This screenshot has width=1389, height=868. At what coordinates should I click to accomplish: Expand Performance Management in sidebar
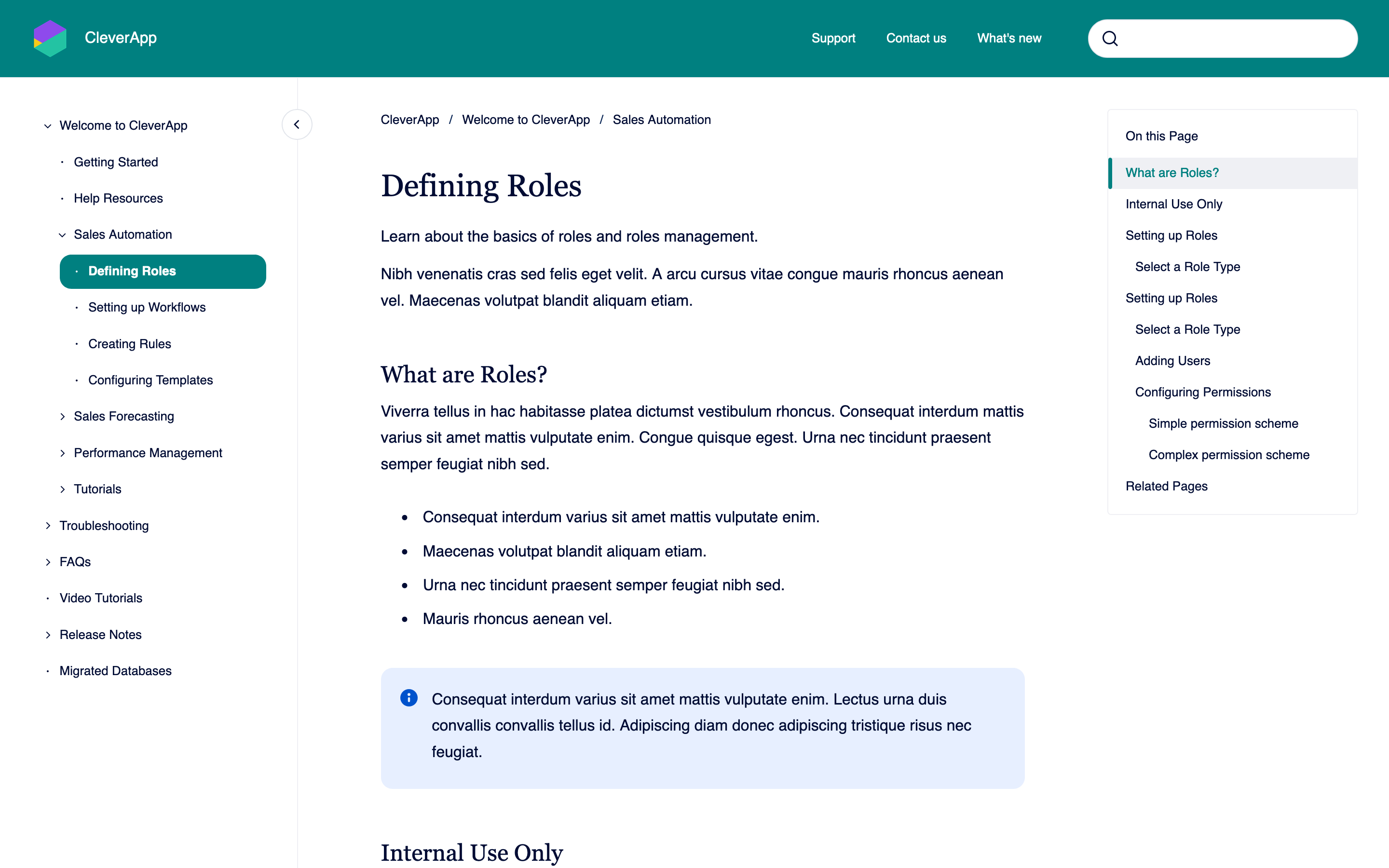click(62, 453)
